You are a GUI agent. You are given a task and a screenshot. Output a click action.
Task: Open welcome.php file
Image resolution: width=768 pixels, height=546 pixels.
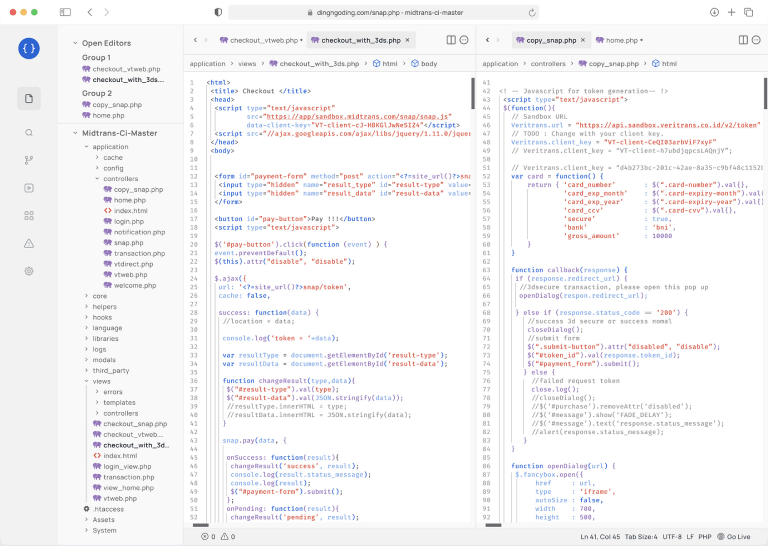pos(130,285)
